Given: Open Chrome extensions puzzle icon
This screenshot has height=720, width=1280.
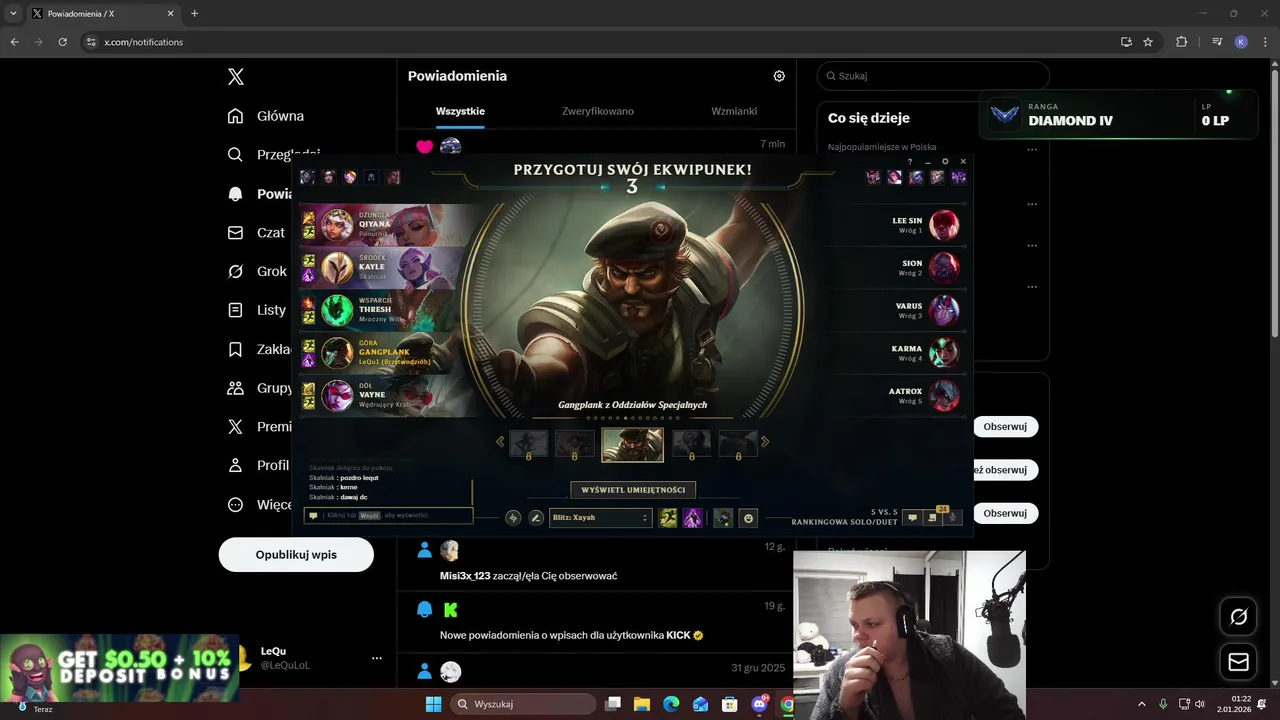Looking at the screenshot, I should pos(1182,42).
